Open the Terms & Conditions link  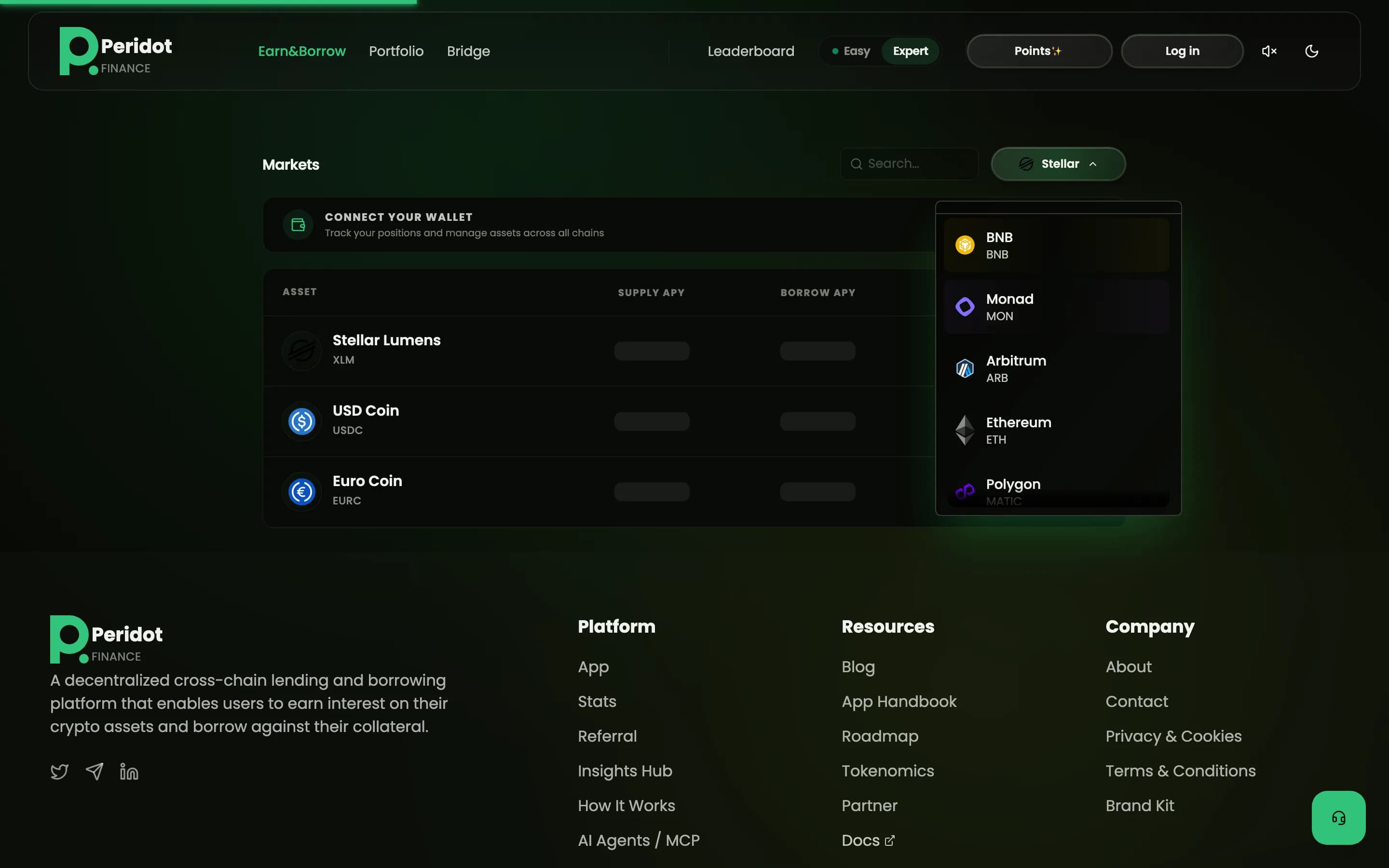point(1181,771)
